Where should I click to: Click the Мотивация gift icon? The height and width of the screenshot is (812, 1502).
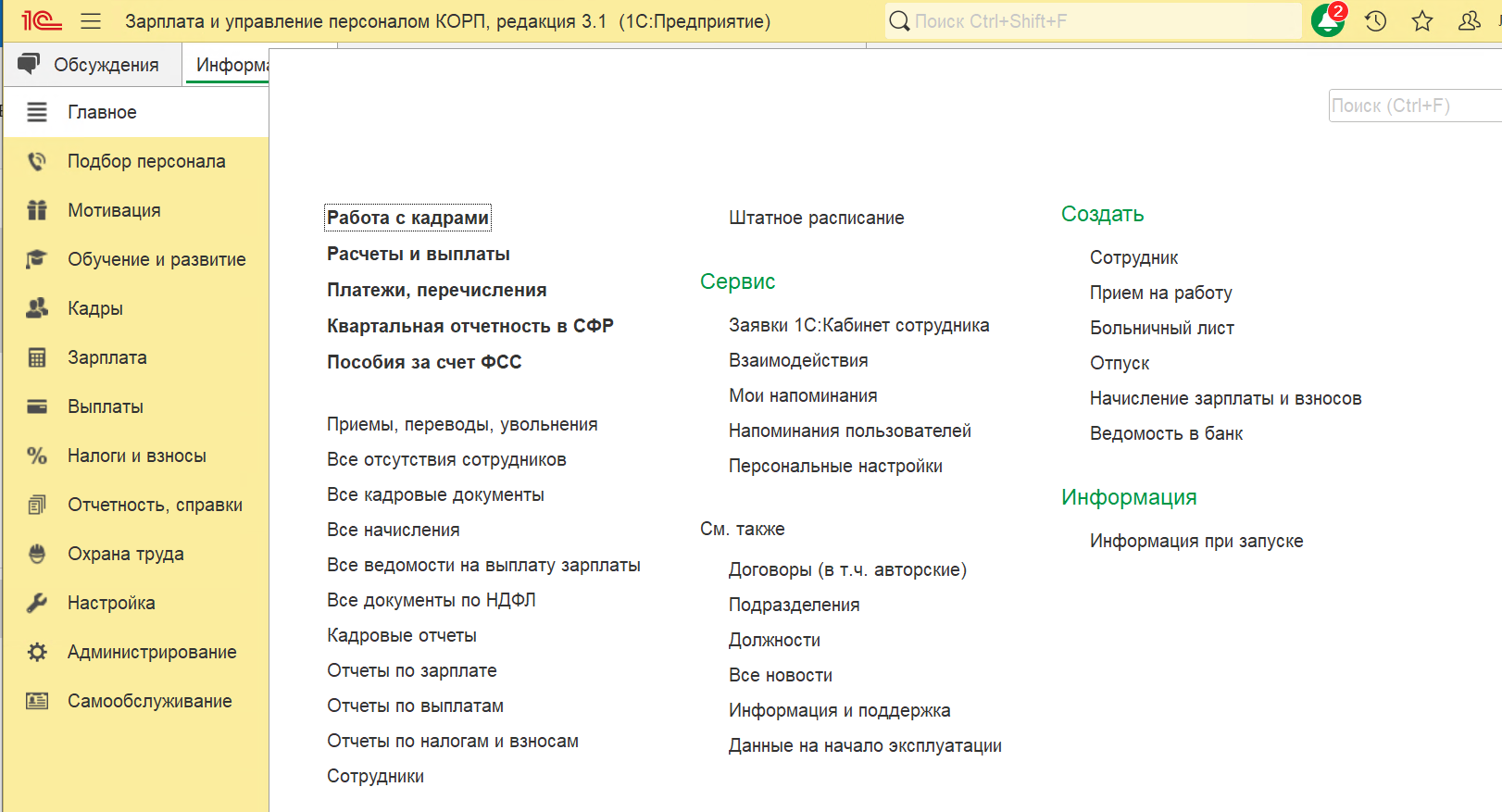[37, 210]
